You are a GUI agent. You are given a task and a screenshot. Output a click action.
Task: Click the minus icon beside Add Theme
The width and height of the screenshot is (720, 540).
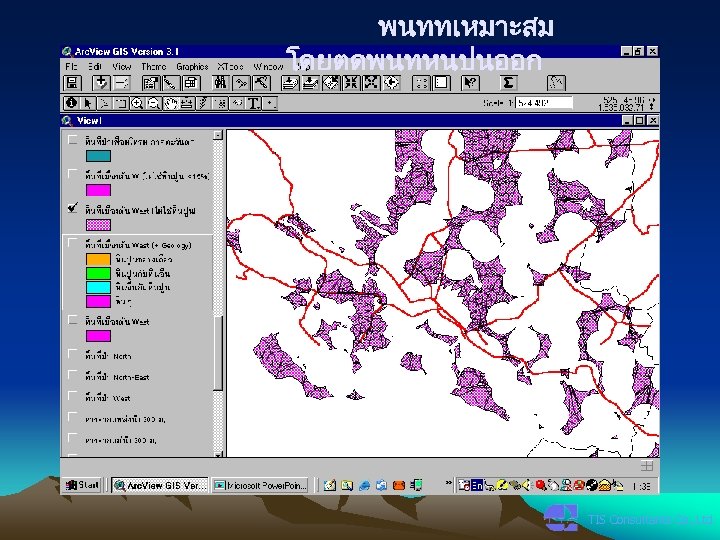[x=121, y=83]
